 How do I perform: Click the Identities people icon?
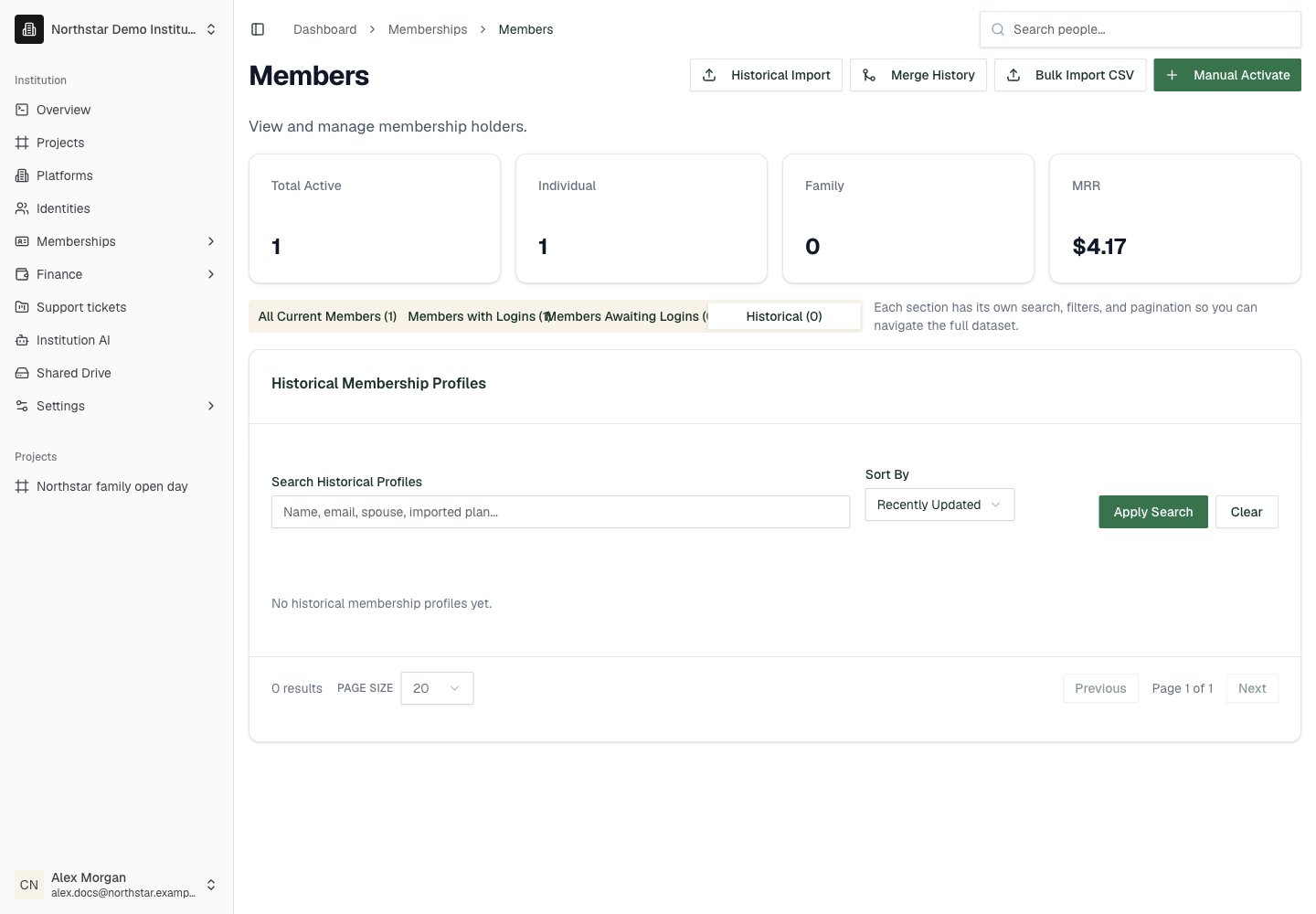coord(22,208)
